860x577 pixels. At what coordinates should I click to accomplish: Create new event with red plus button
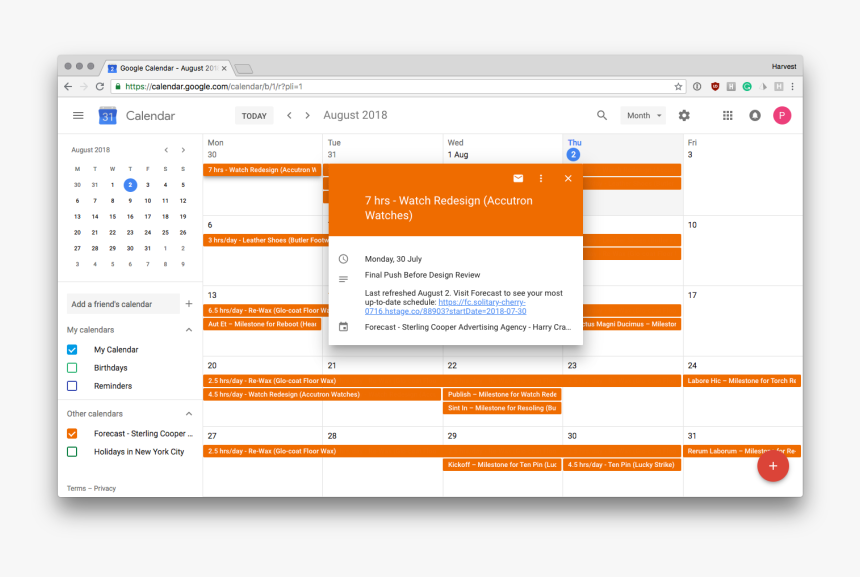[x=773, y=466]
